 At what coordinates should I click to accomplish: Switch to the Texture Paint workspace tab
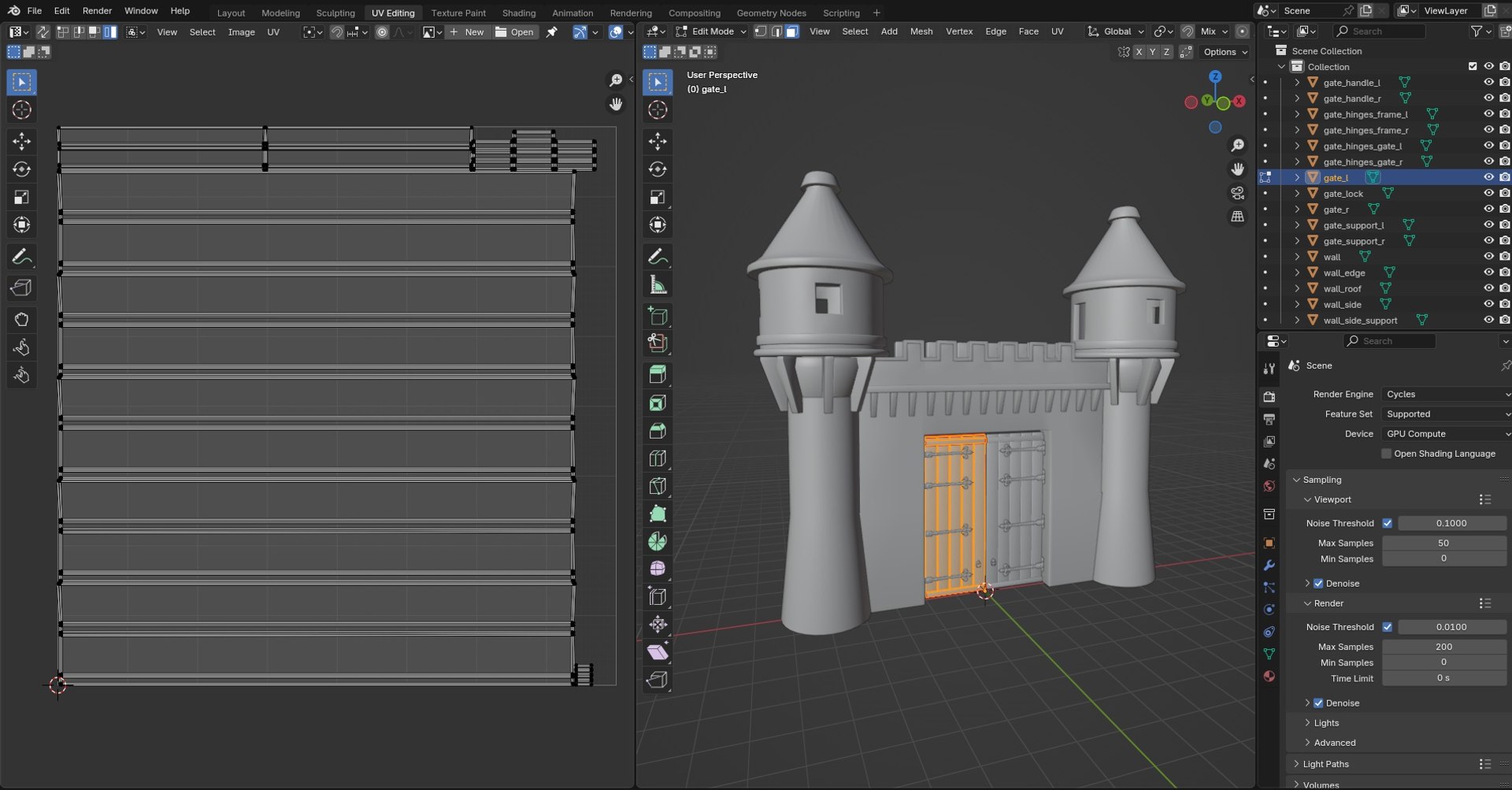[458, 13]
